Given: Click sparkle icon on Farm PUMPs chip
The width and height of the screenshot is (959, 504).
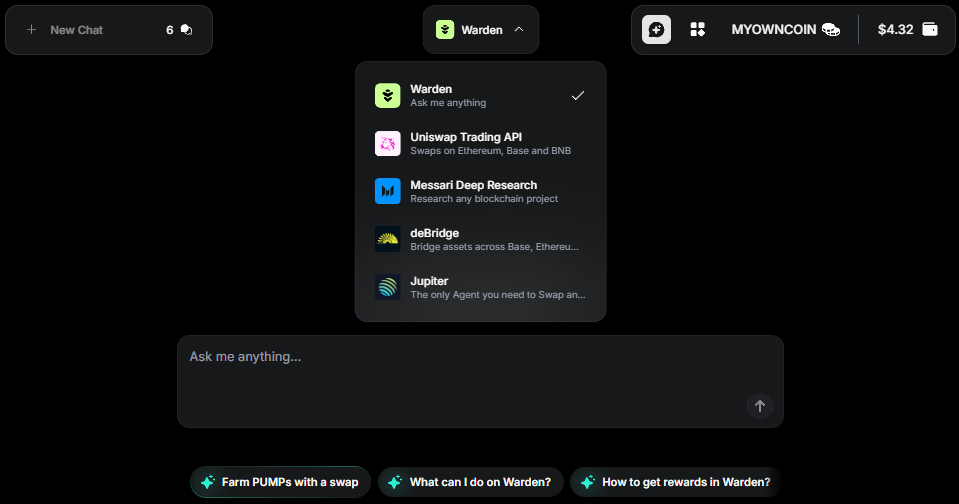Looking at the screenshot, I should (x=208, y=482).
